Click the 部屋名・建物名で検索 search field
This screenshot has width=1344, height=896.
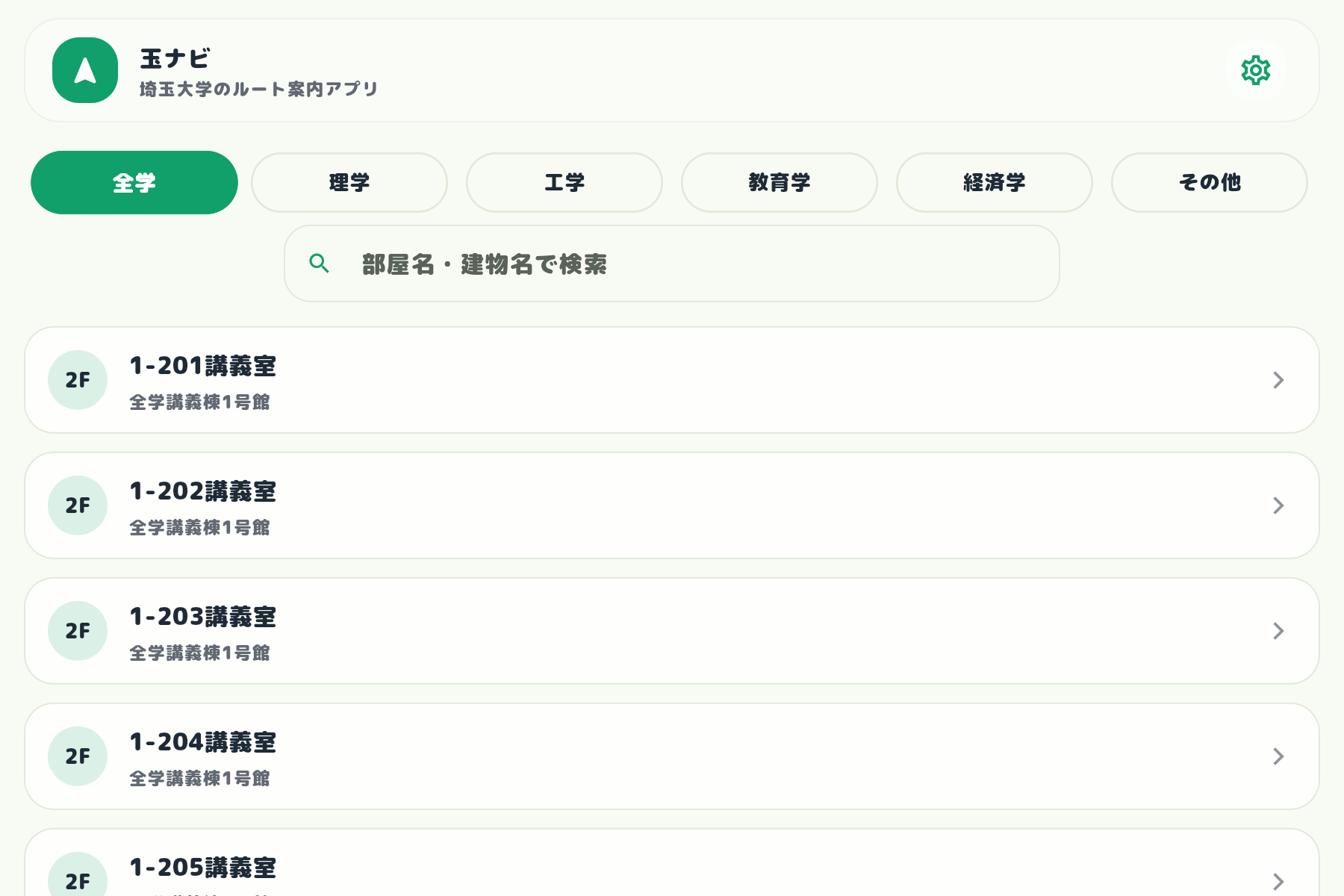[x=671, y=263]
